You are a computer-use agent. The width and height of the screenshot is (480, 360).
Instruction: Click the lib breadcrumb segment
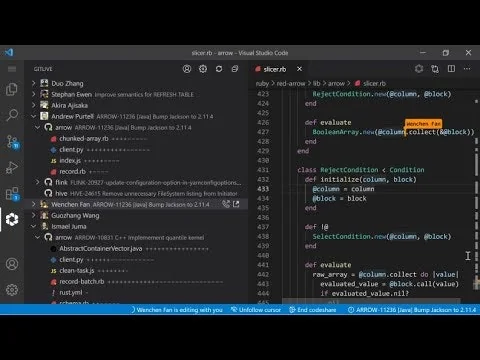click(316, 83)
